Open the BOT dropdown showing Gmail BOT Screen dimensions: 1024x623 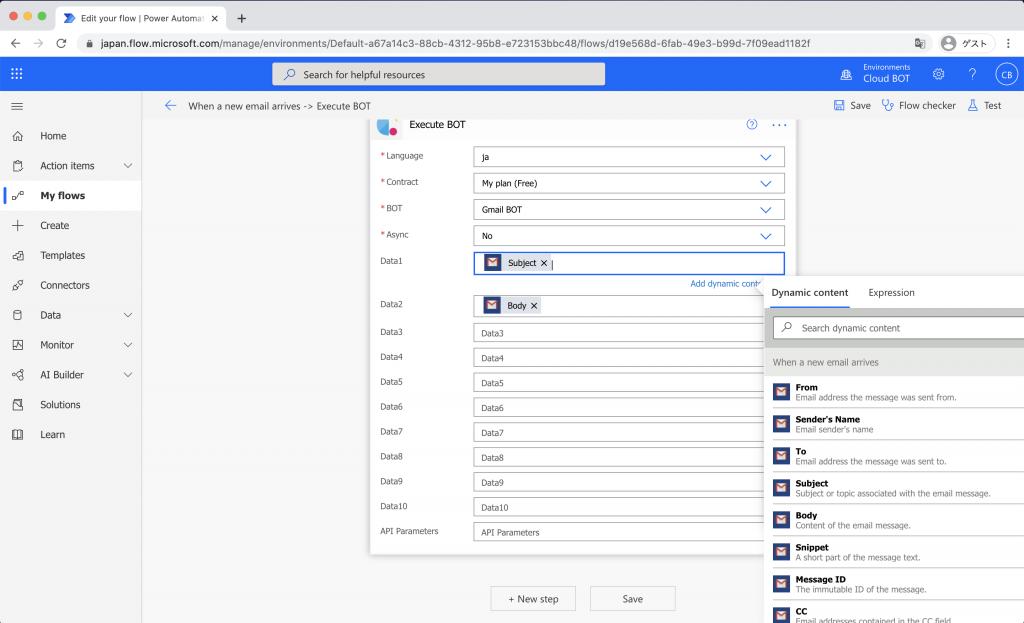[x=629, y=210]
